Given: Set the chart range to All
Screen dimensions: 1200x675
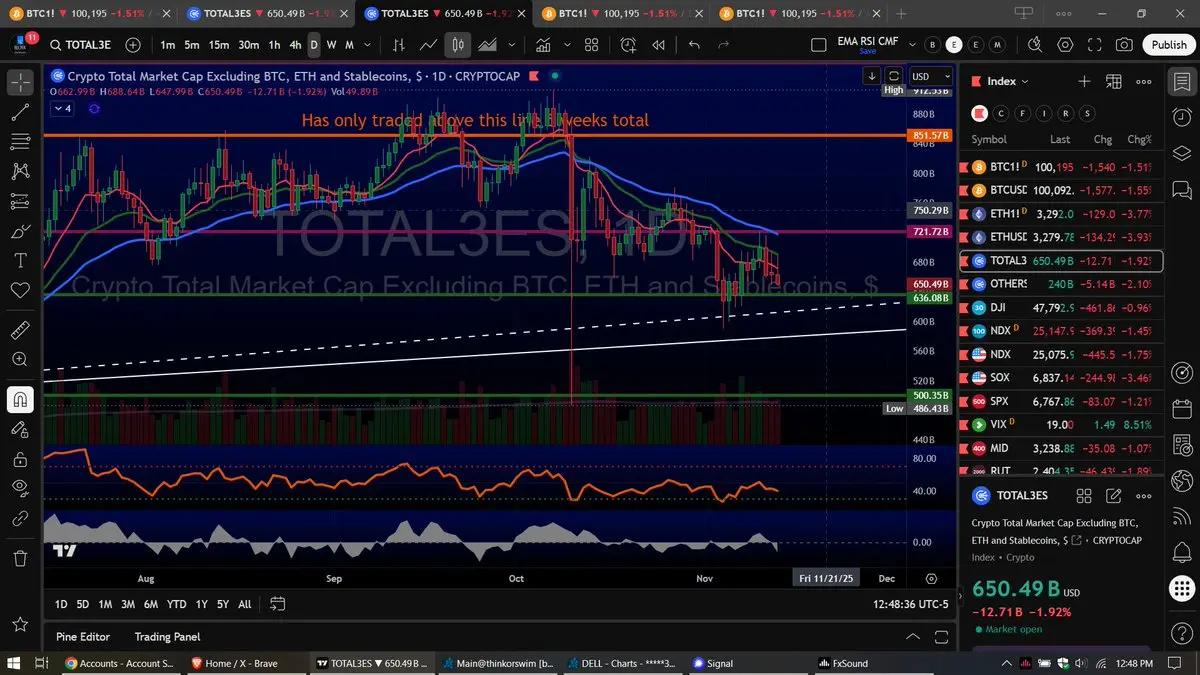Looking at the screenshot, I should click(245, 604).
